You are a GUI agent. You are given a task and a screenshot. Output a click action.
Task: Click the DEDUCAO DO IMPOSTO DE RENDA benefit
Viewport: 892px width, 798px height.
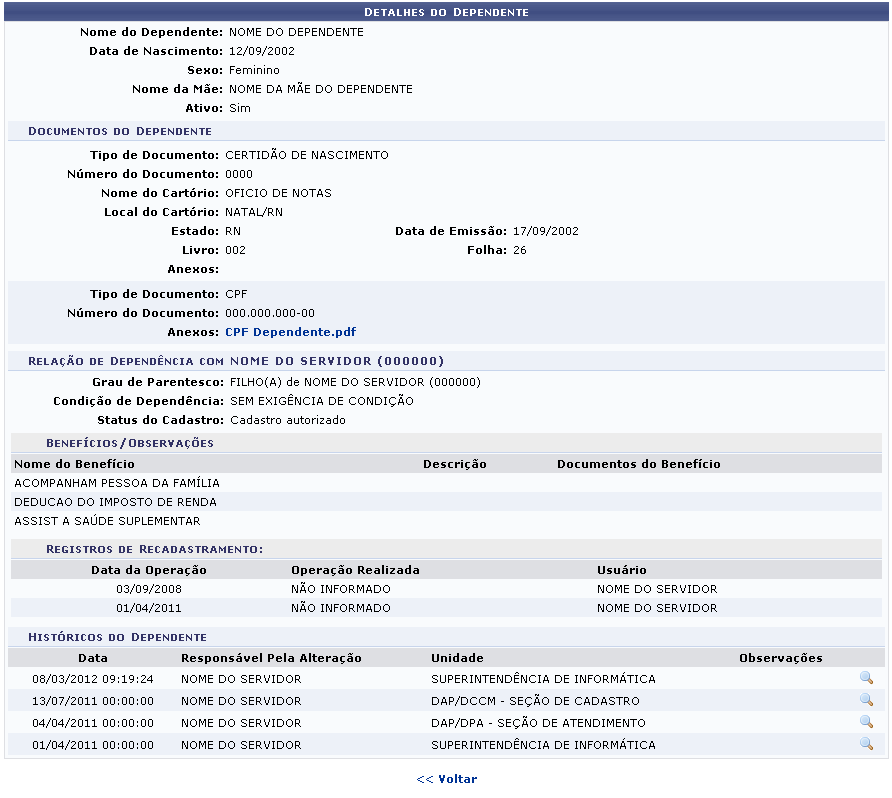[x=115, y=502]
